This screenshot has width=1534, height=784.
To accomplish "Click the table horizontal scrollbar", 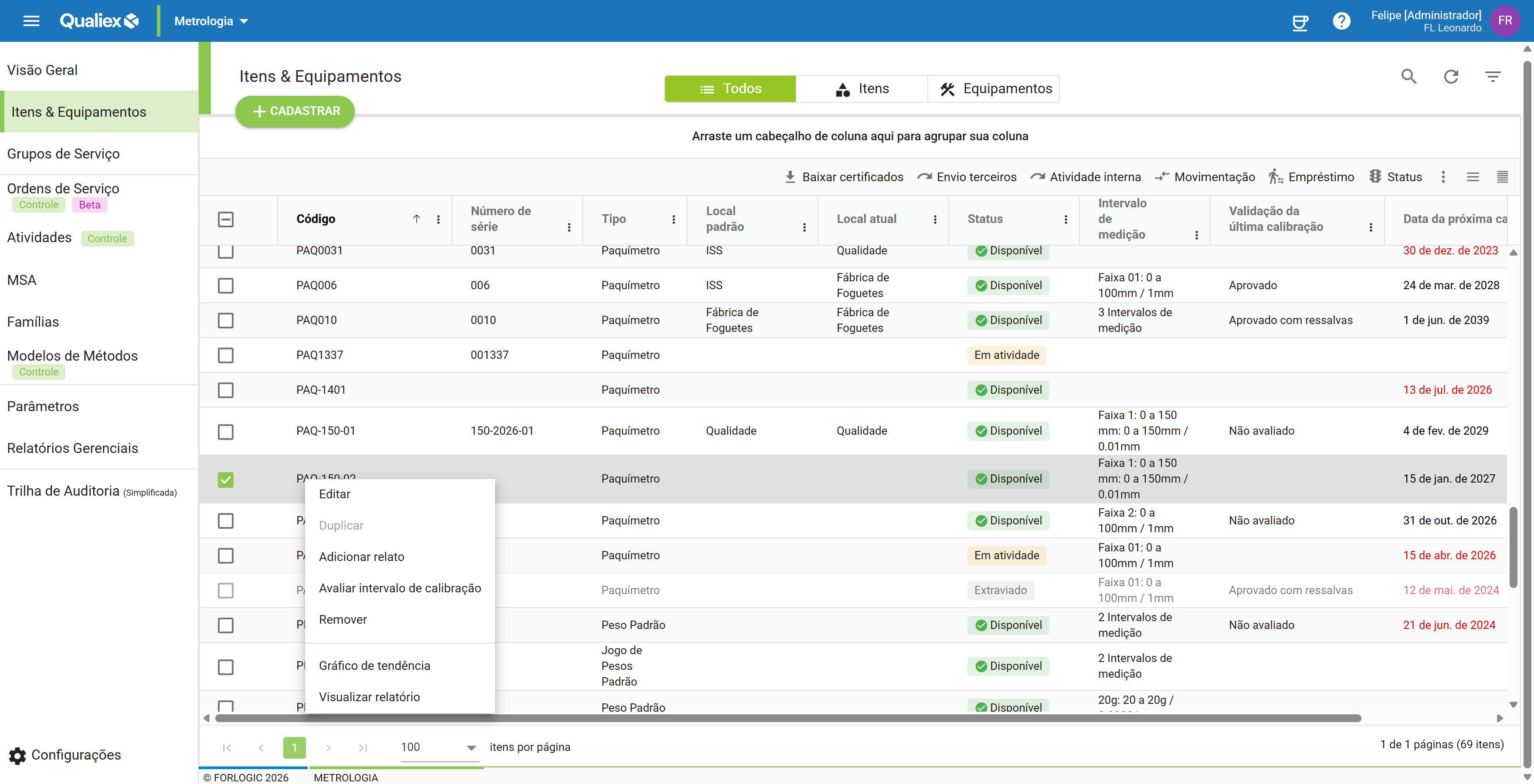I will 788,718.
